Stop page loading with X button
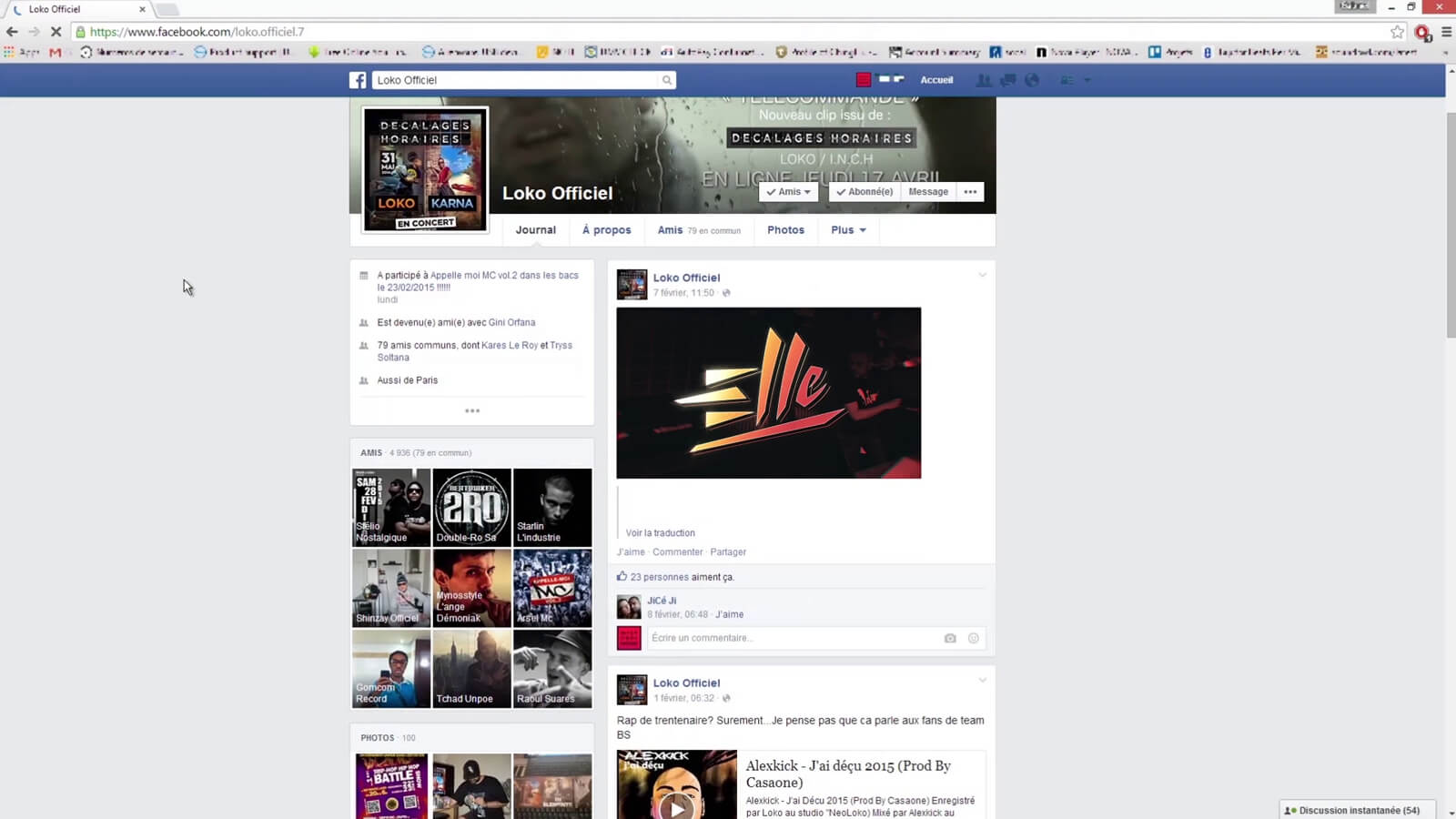This screenshot has width=1456, height=819. point(56,32)
